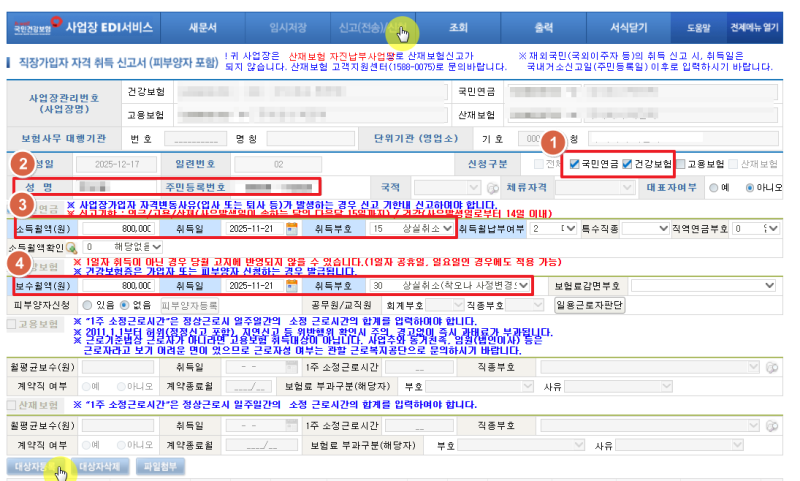Click search icon beside 고용보험 직종부호
800x481 pixels.
[772, 368]
